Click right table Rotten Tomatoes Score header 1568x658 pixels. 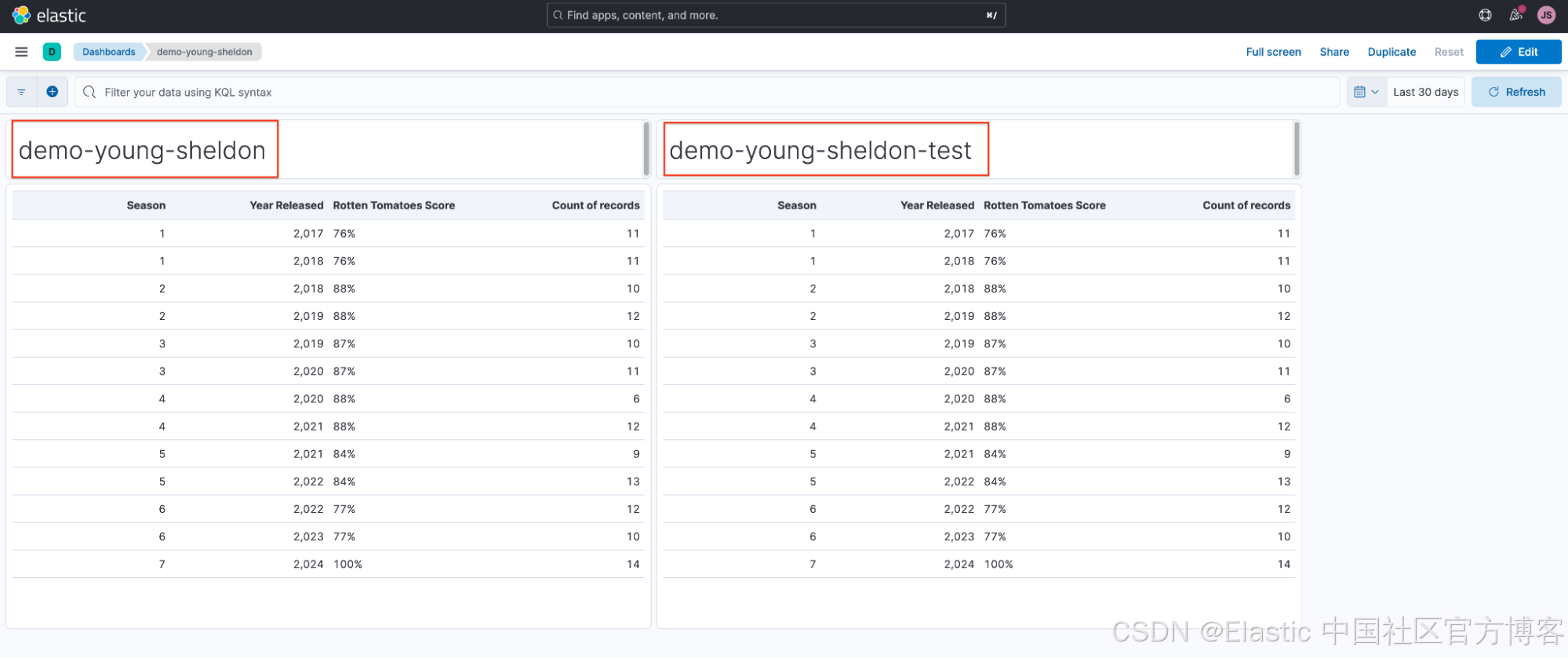tap(1045, 205)
